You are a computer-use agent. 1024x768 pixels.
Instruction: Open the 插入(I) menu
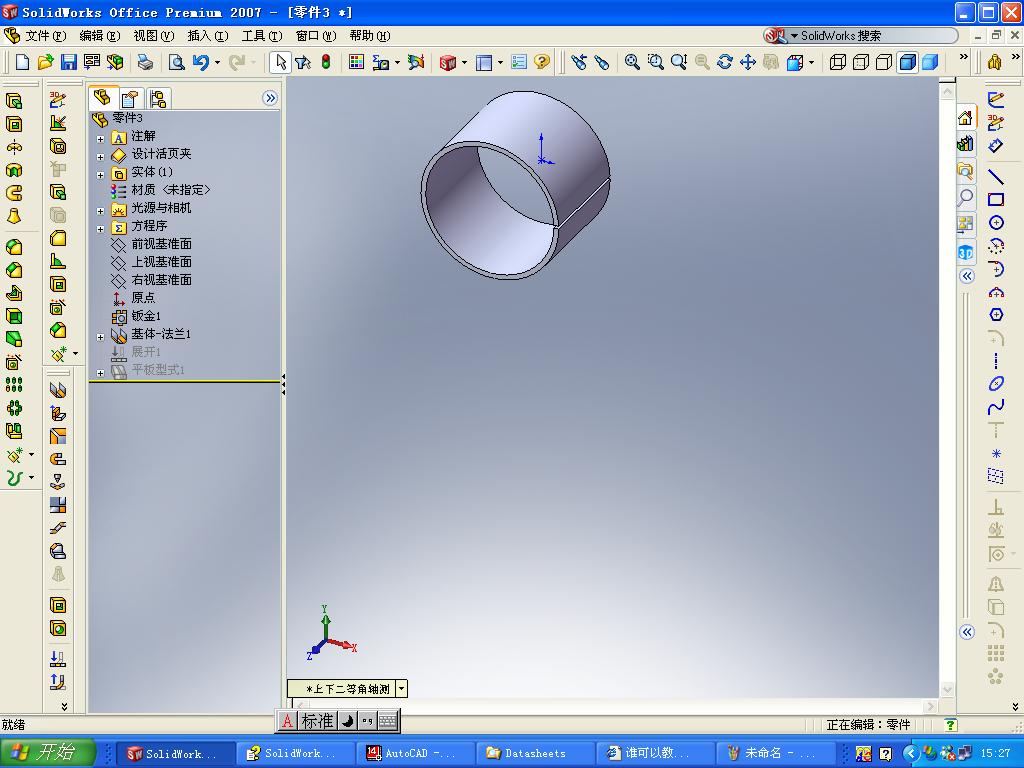point(208,36)
